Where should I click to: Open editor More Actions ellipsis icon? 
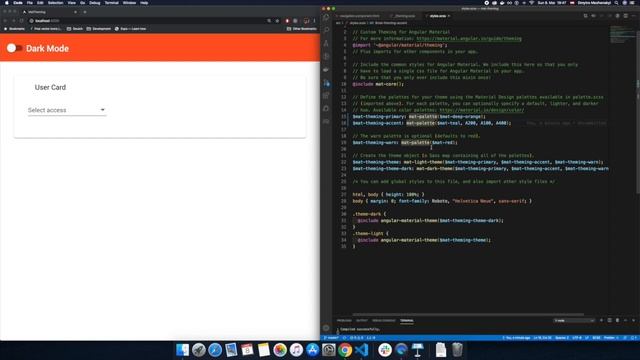click(x=633, y=16)
